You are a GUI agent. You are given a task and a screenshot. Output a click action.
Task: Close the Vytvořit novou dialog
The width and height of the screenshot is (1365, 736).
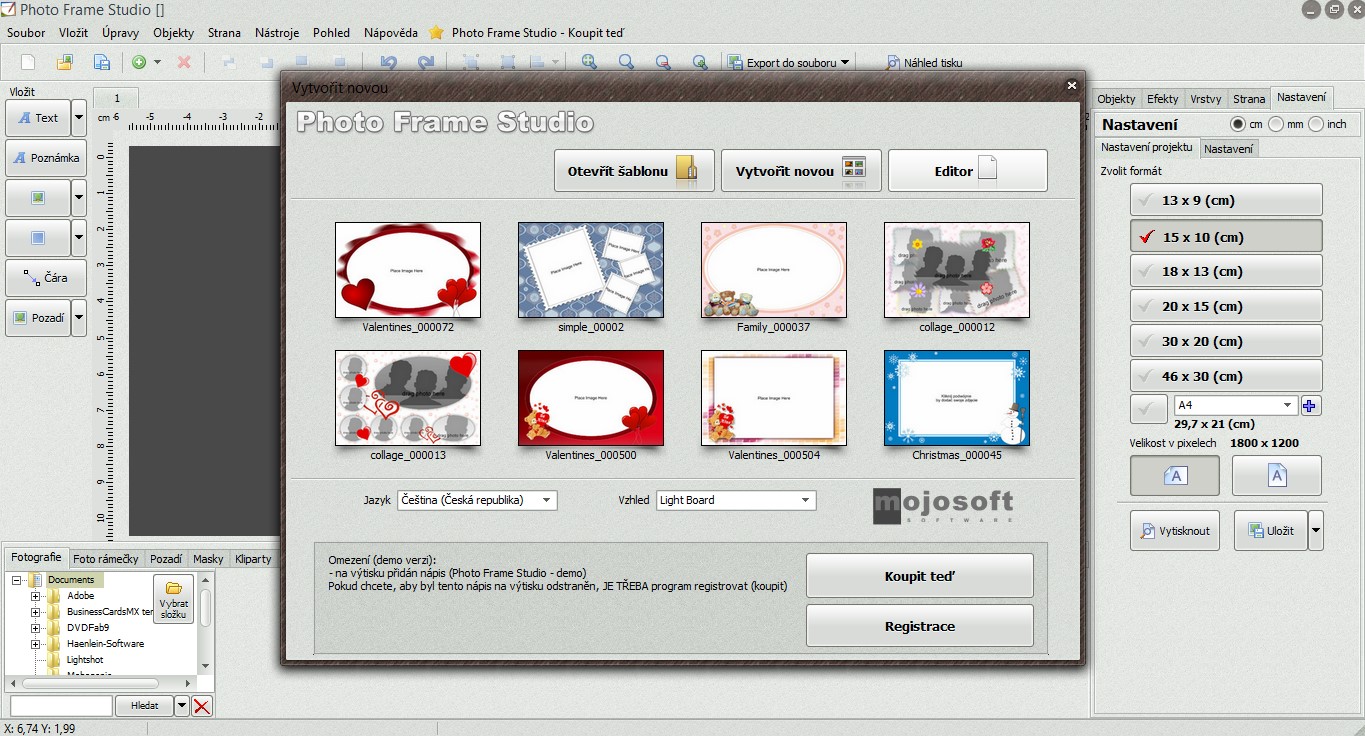(1072, 86)
